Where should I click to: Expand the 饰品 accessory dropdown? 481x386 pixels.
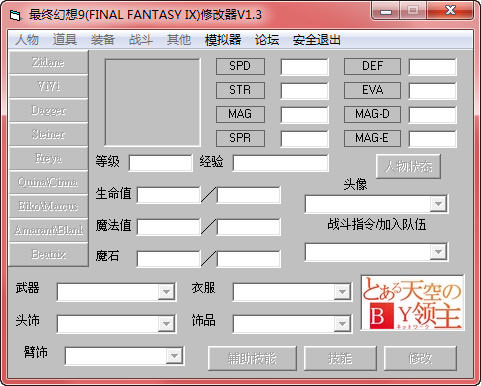[x=342, y=323]
